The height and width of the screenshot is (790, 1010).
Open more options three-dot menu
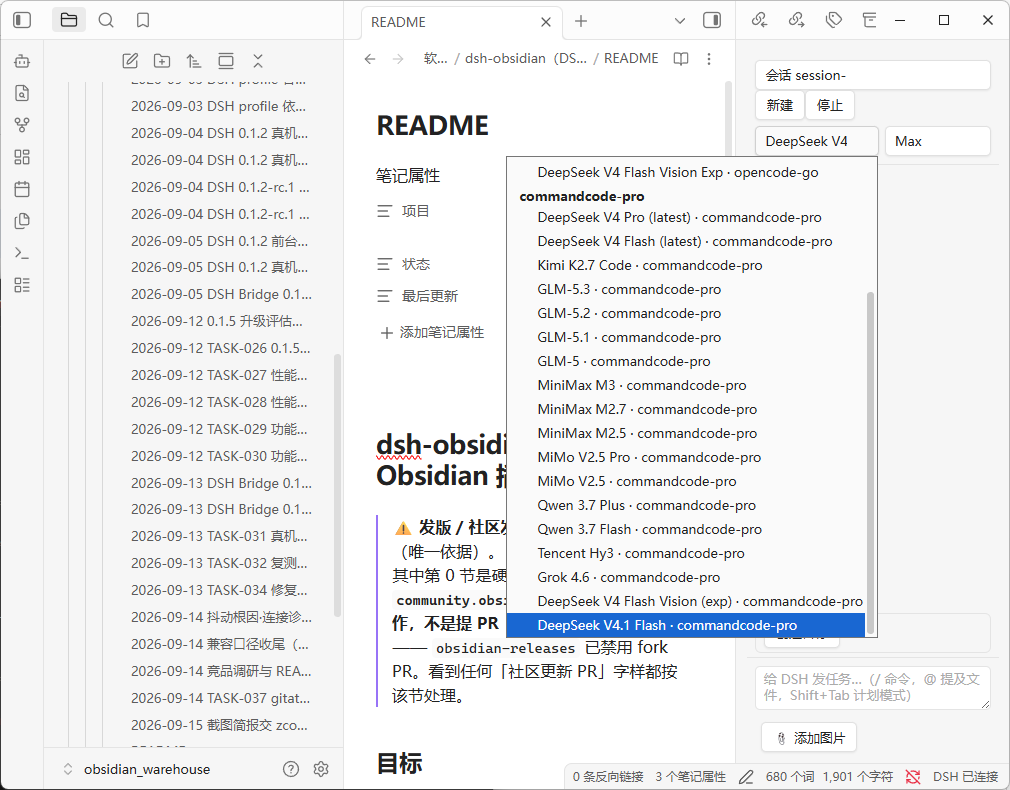tap(709, 59)
